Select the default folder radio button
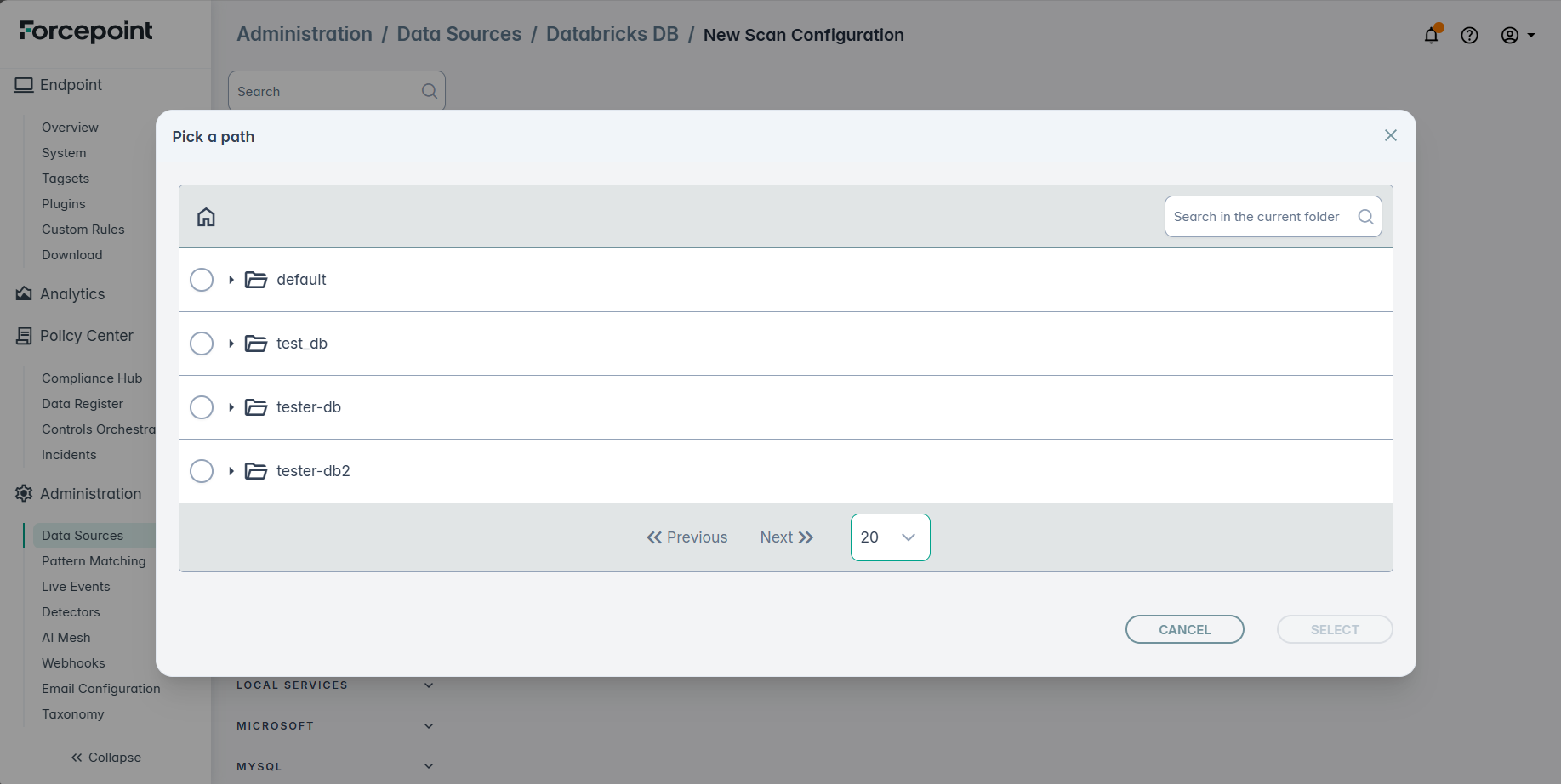Screen dimensions: 1561x784 (x=202, y=280)
